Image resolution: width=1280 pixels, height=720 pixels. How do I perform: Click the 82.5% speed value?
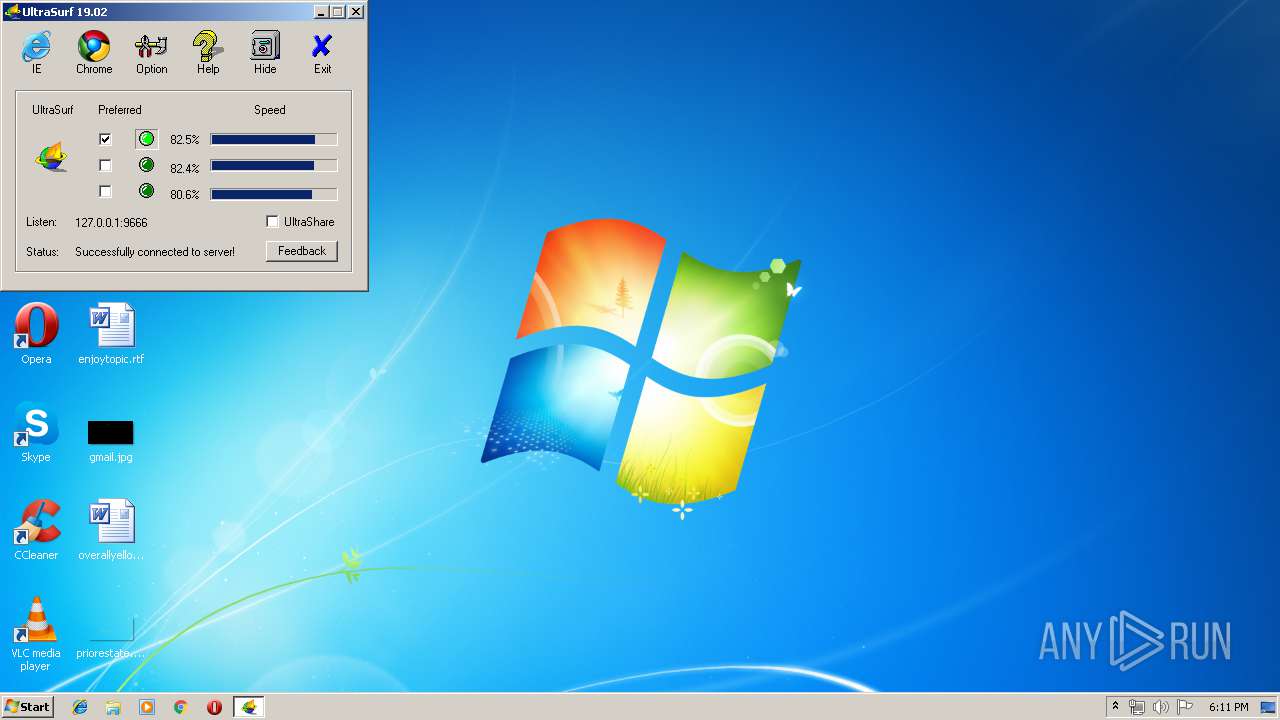click(x=184, y=140)
